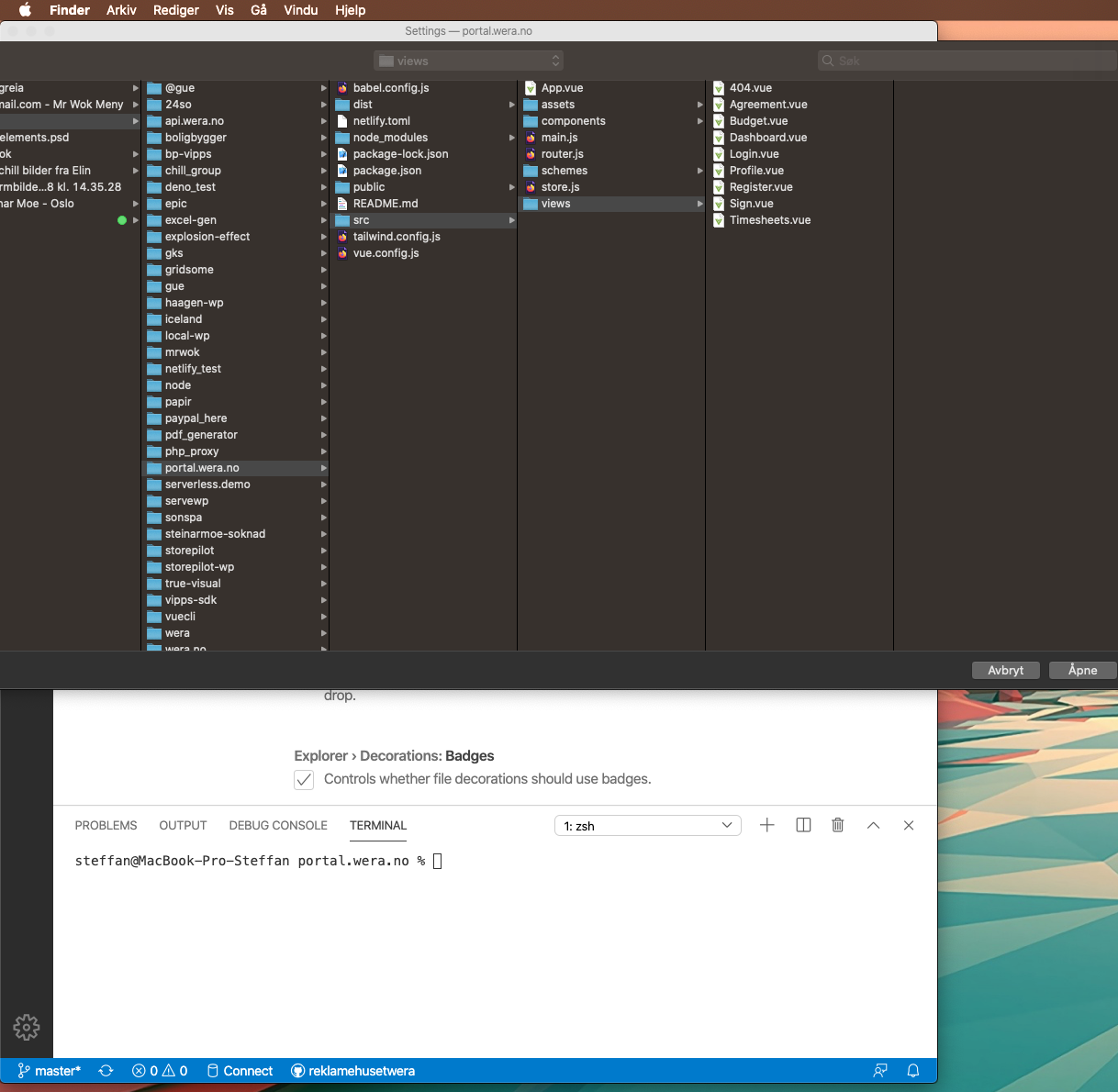Select the src folder
1118x1092 pixels.
click(x=423, y=220)
